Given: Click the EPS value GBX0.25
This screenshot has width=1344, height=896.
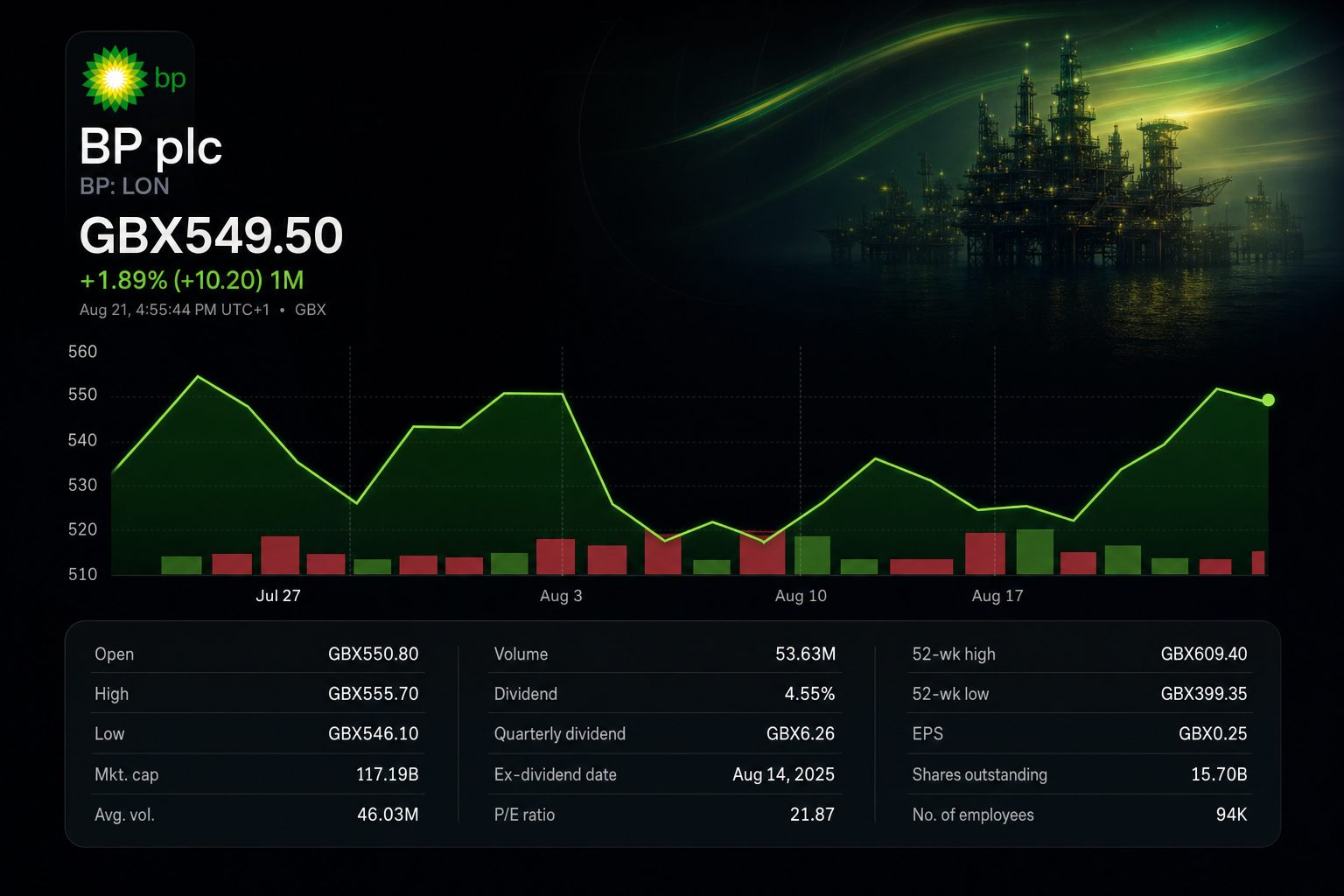Looking at the screenshot, I should pos(1213,734).
